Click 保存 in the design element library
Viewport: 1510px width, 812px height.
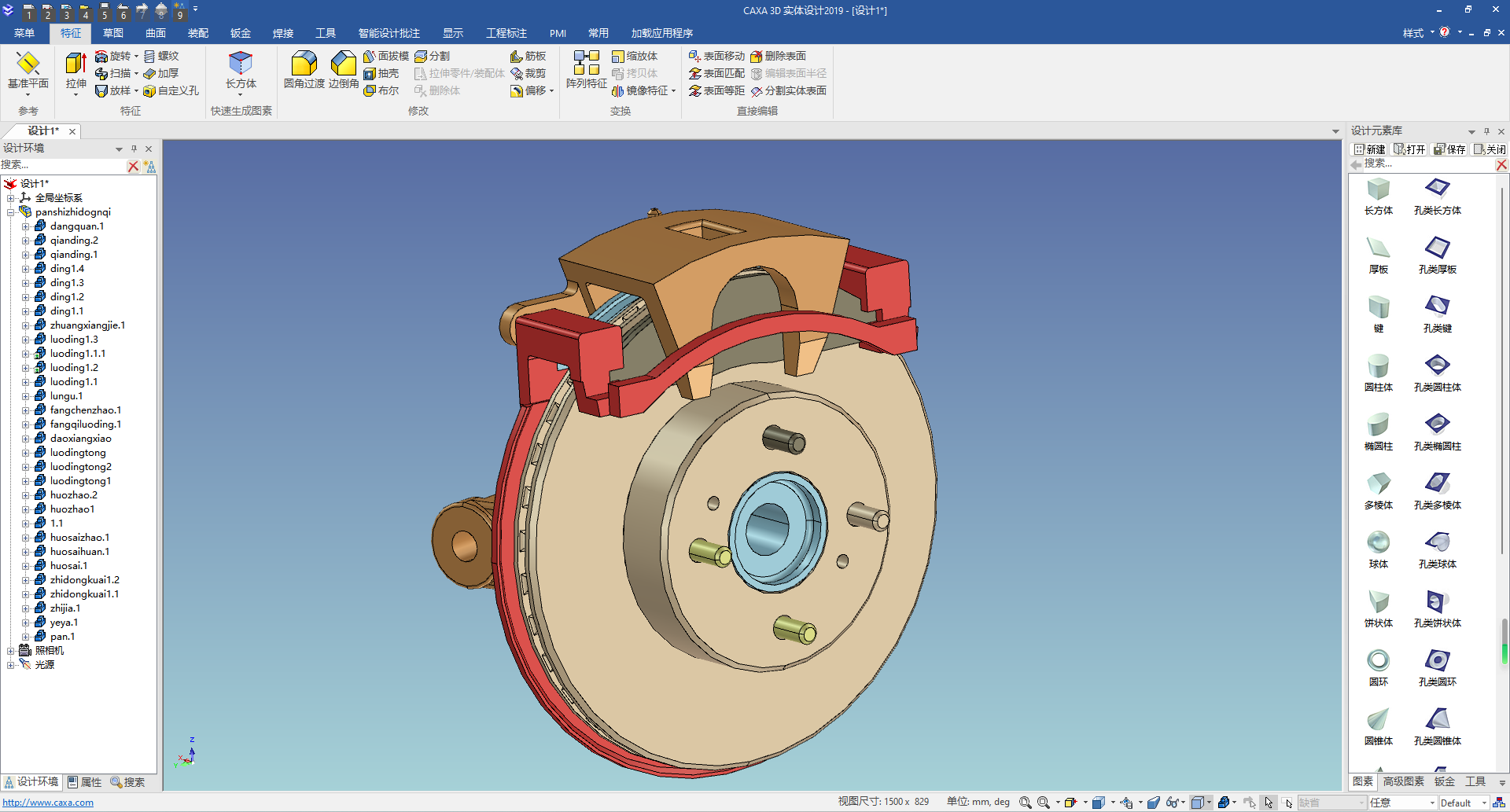pos(1450,149)
